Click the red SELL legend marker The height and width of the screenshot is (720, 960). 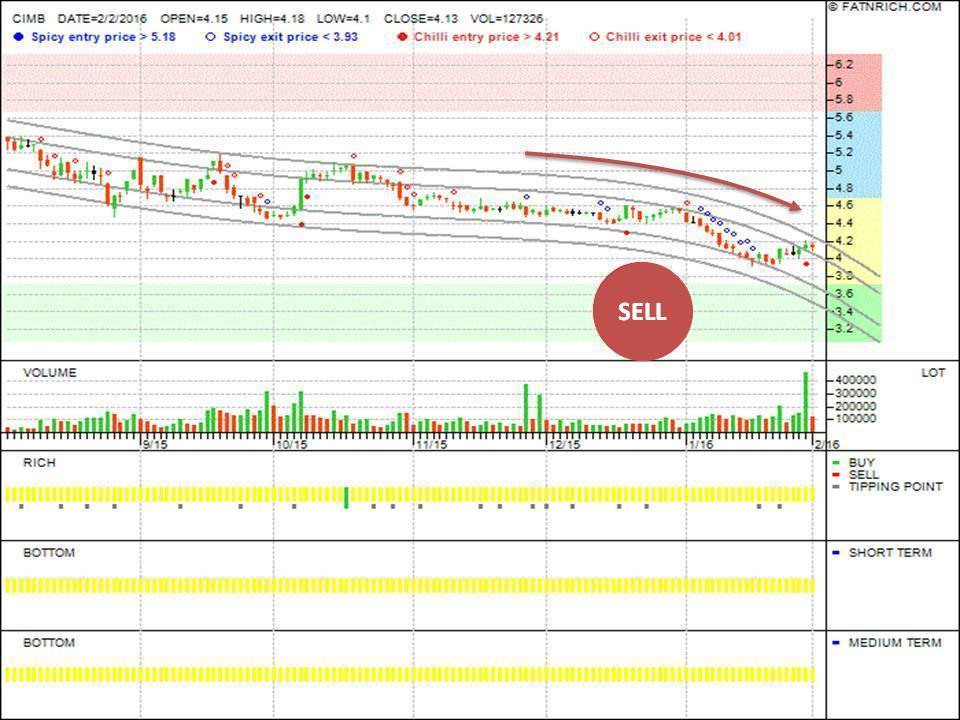[x=836, y=475]
